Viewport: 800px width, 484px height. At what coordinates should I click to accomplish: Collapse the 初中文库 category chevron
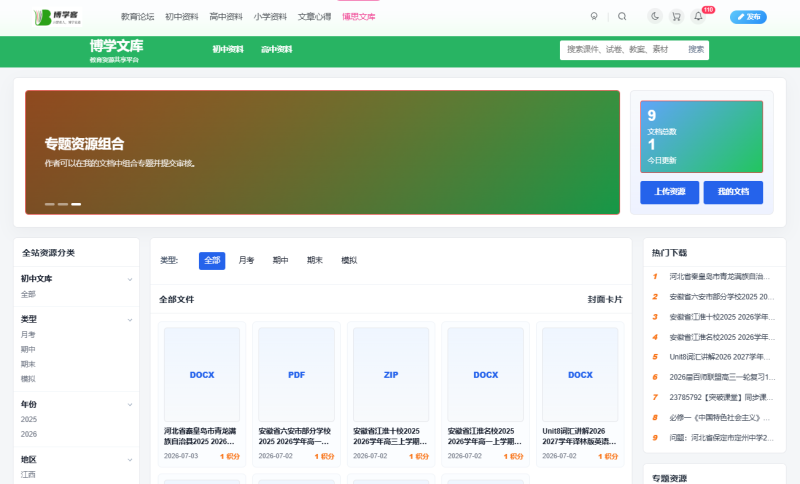pos(130,279)
